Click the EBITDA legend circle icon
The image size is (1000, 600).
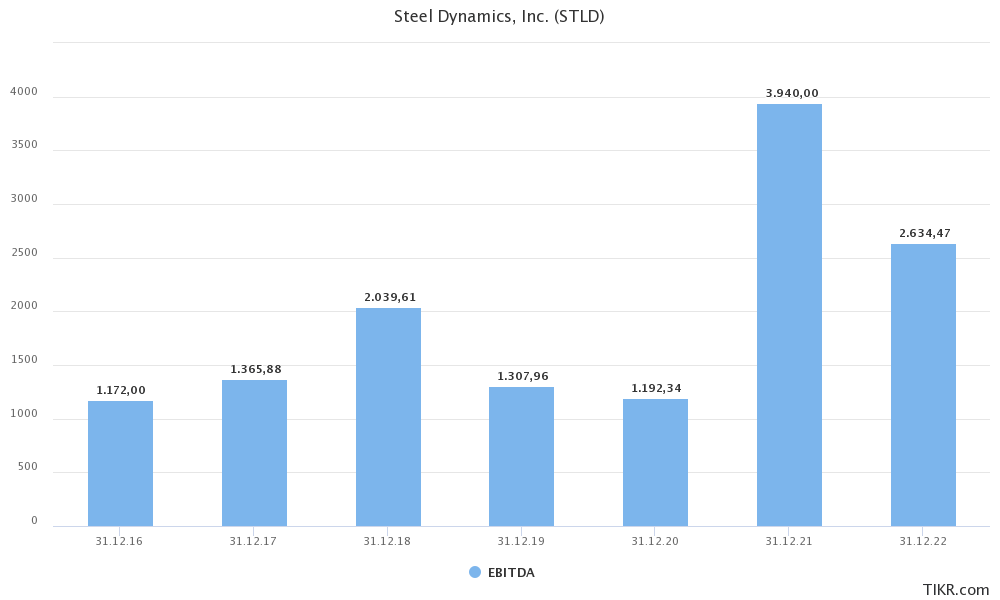[473, 572]
